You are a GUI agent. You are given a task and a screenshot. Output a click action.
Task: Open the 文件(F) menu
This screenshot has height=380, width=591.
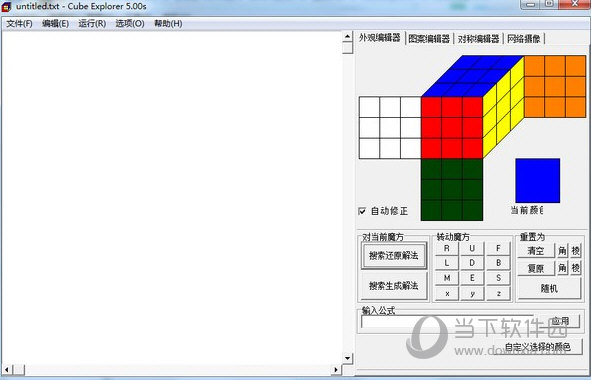(19, 24)
